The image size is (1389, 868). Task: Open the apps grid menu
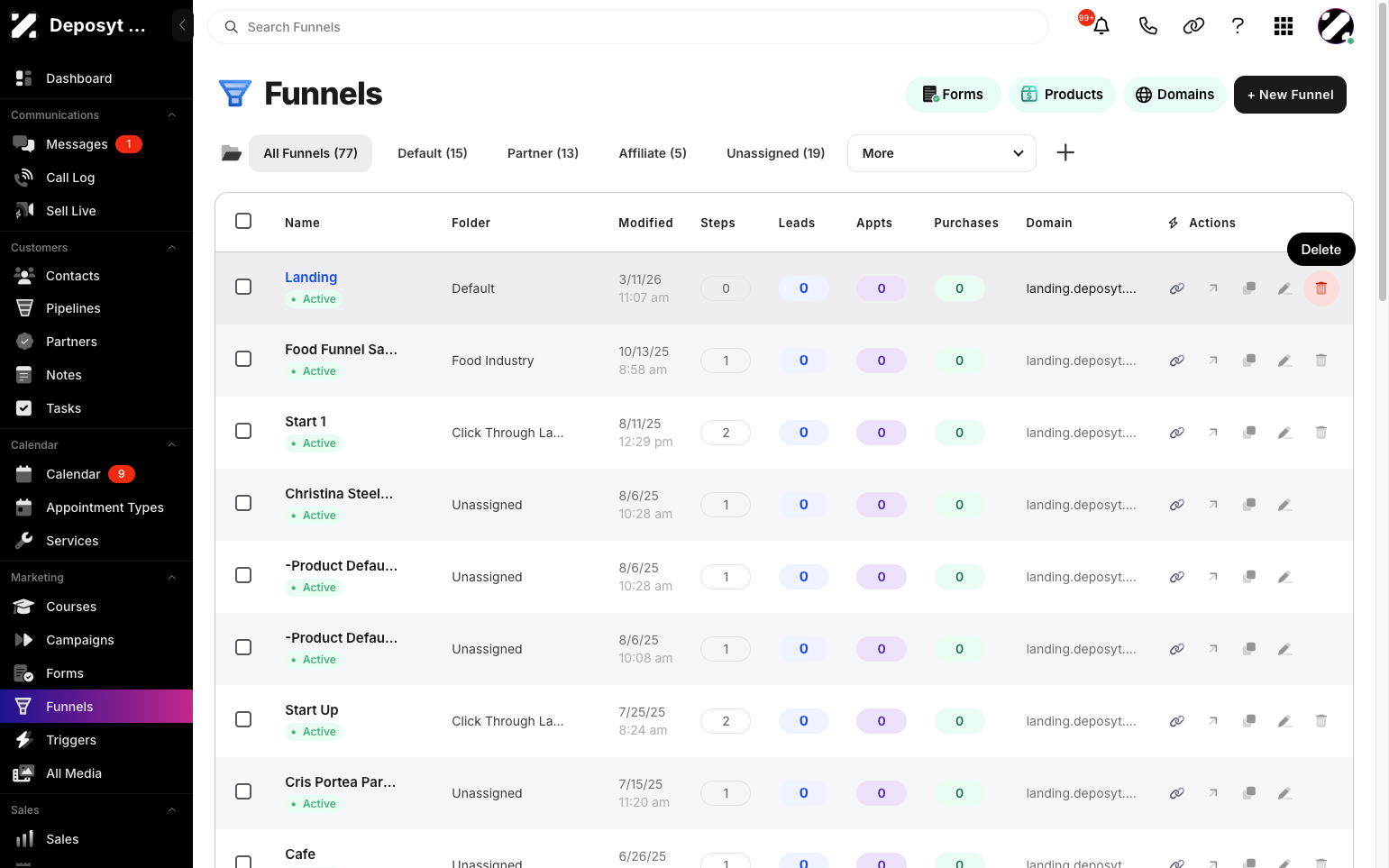[x=1284, y=26]
